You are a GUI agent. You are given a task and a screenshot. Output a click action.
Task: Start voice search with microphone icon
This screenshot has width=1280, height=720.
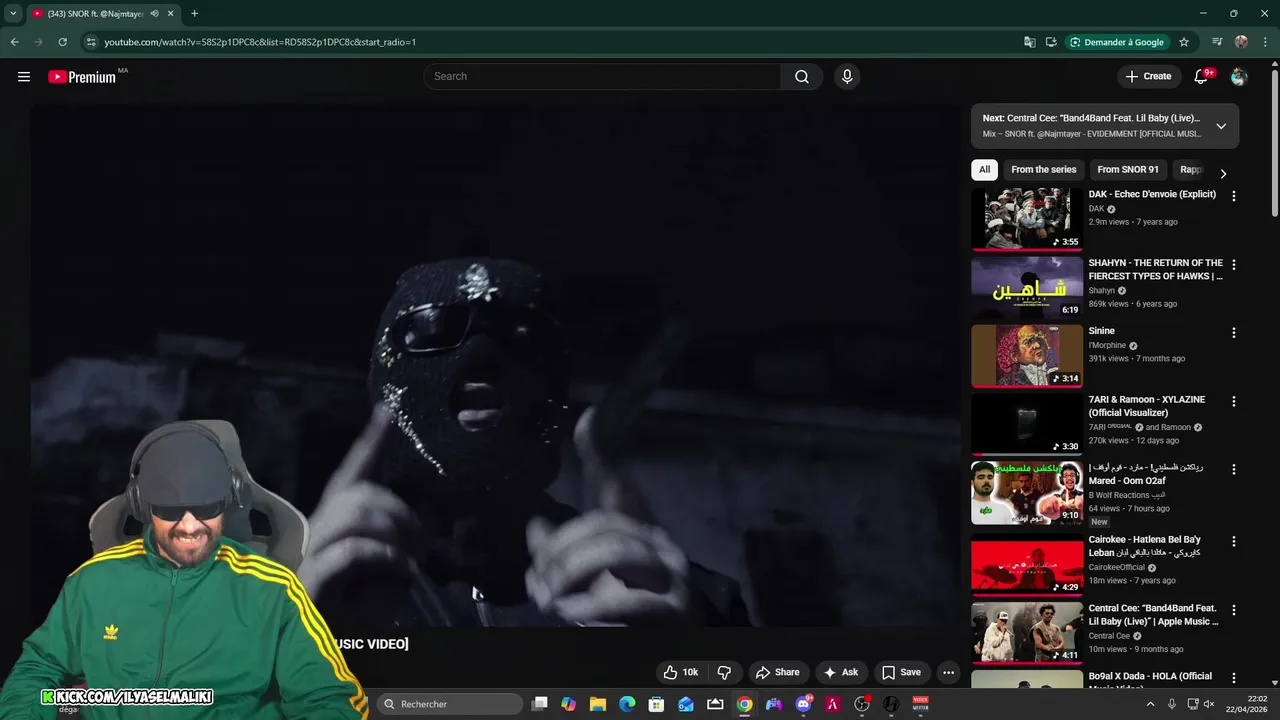click(847, 77)
